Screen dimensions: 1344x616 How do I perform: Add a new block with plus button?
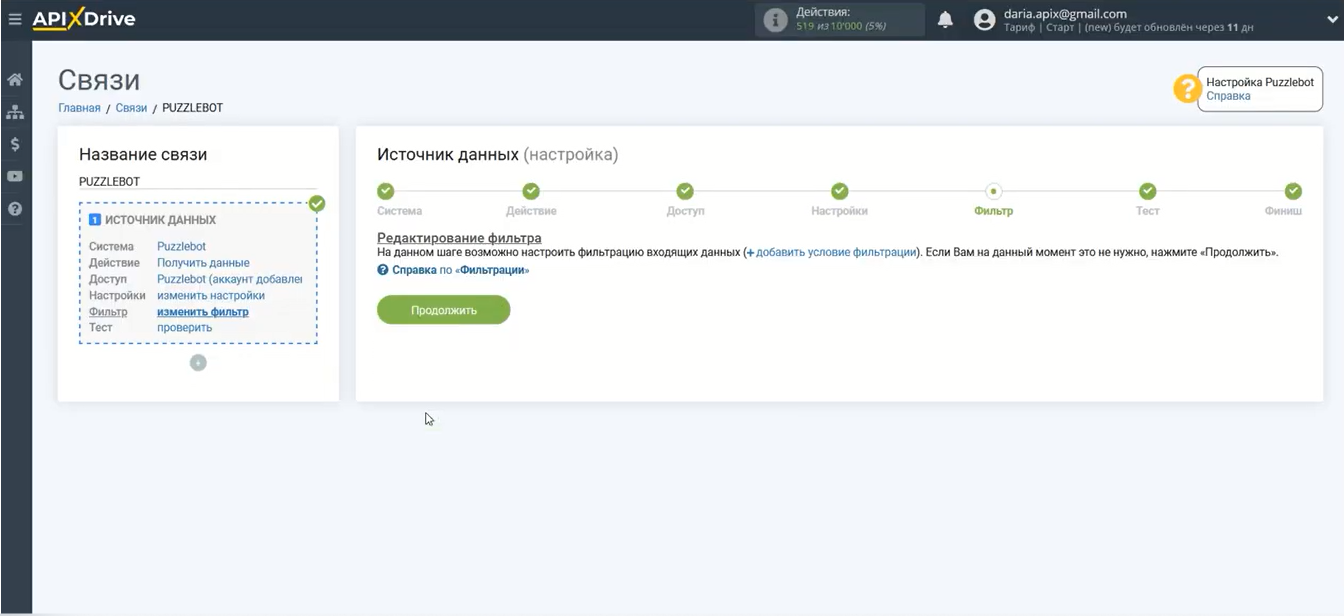coord(198,363)
